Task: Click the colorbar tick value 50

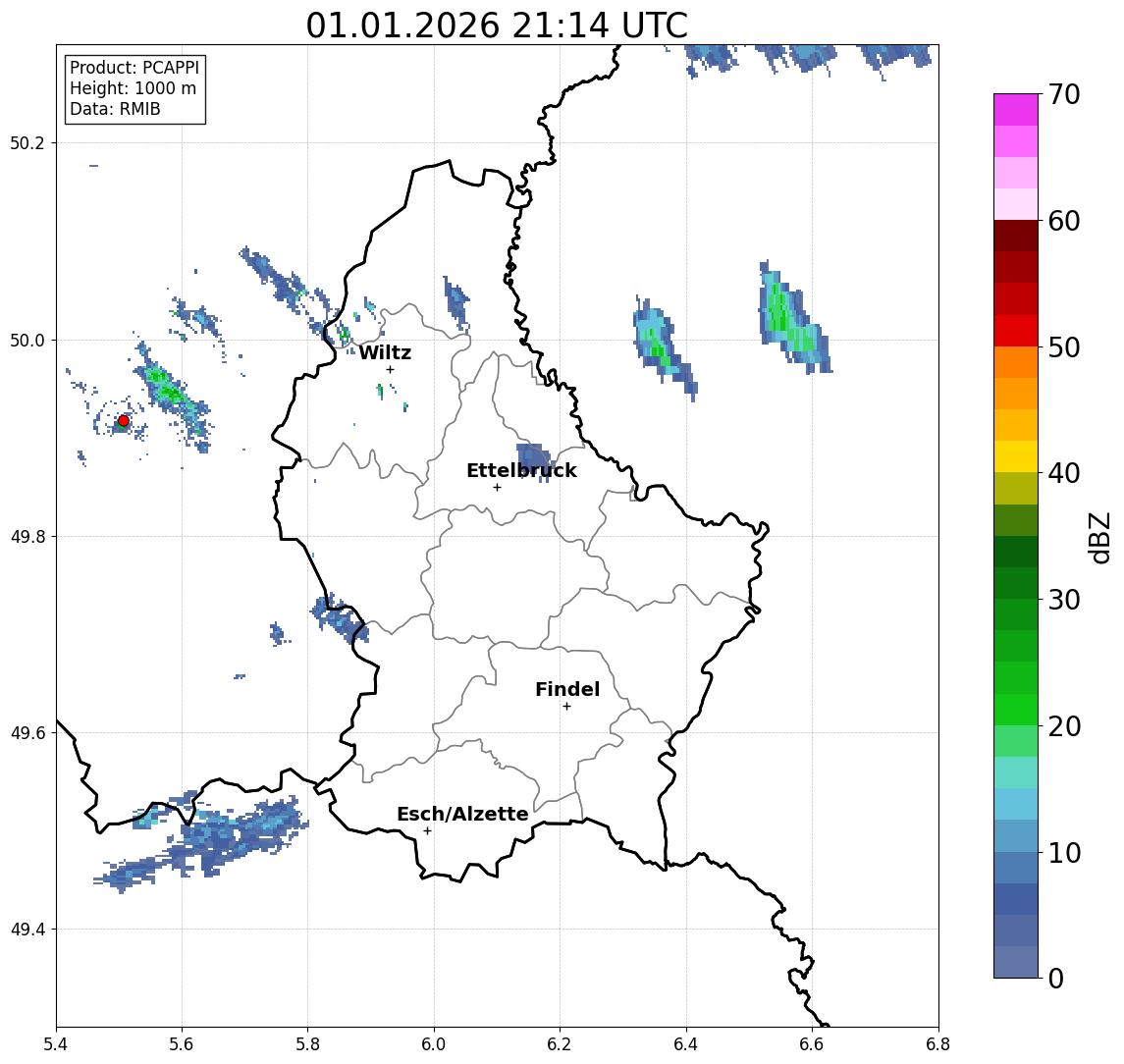Action: (1064, 347)
